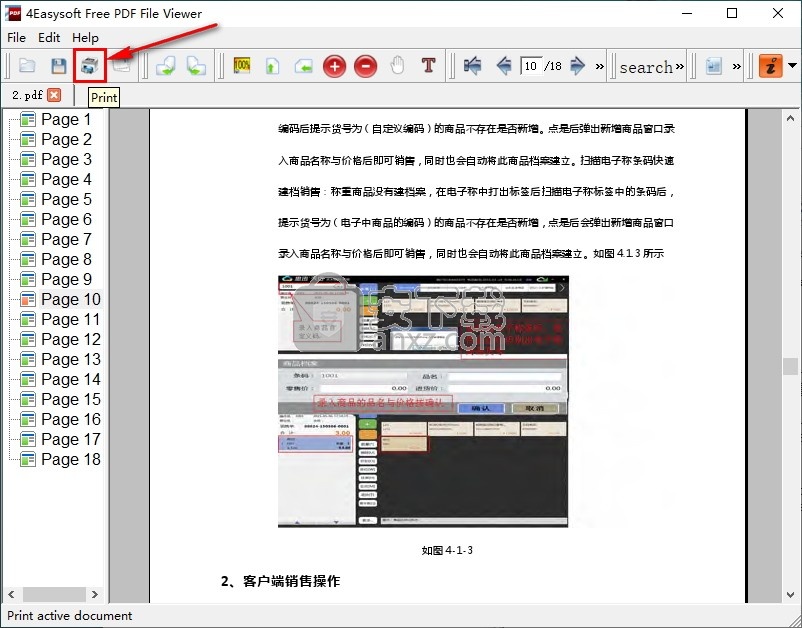This screenshot has width=802, height=628.
Task: Select Page 17 in page tree
Action: [x=71, y=439]
